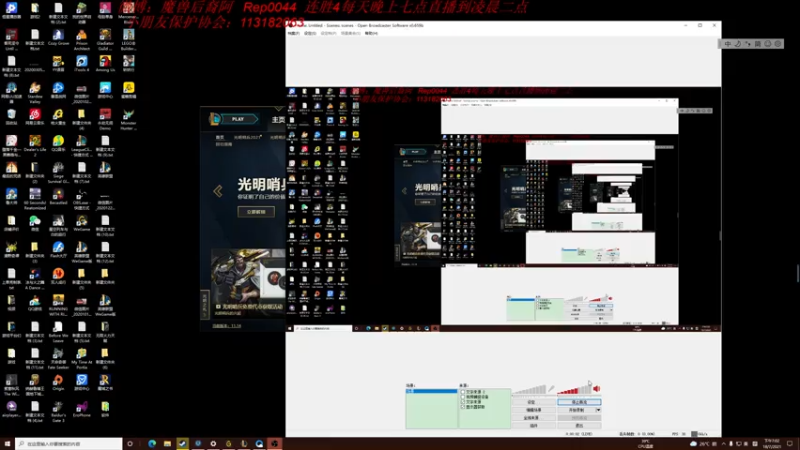Click the taskbar search input box
800x450 pixels.
pyautogui.click(x=68, y=444)
